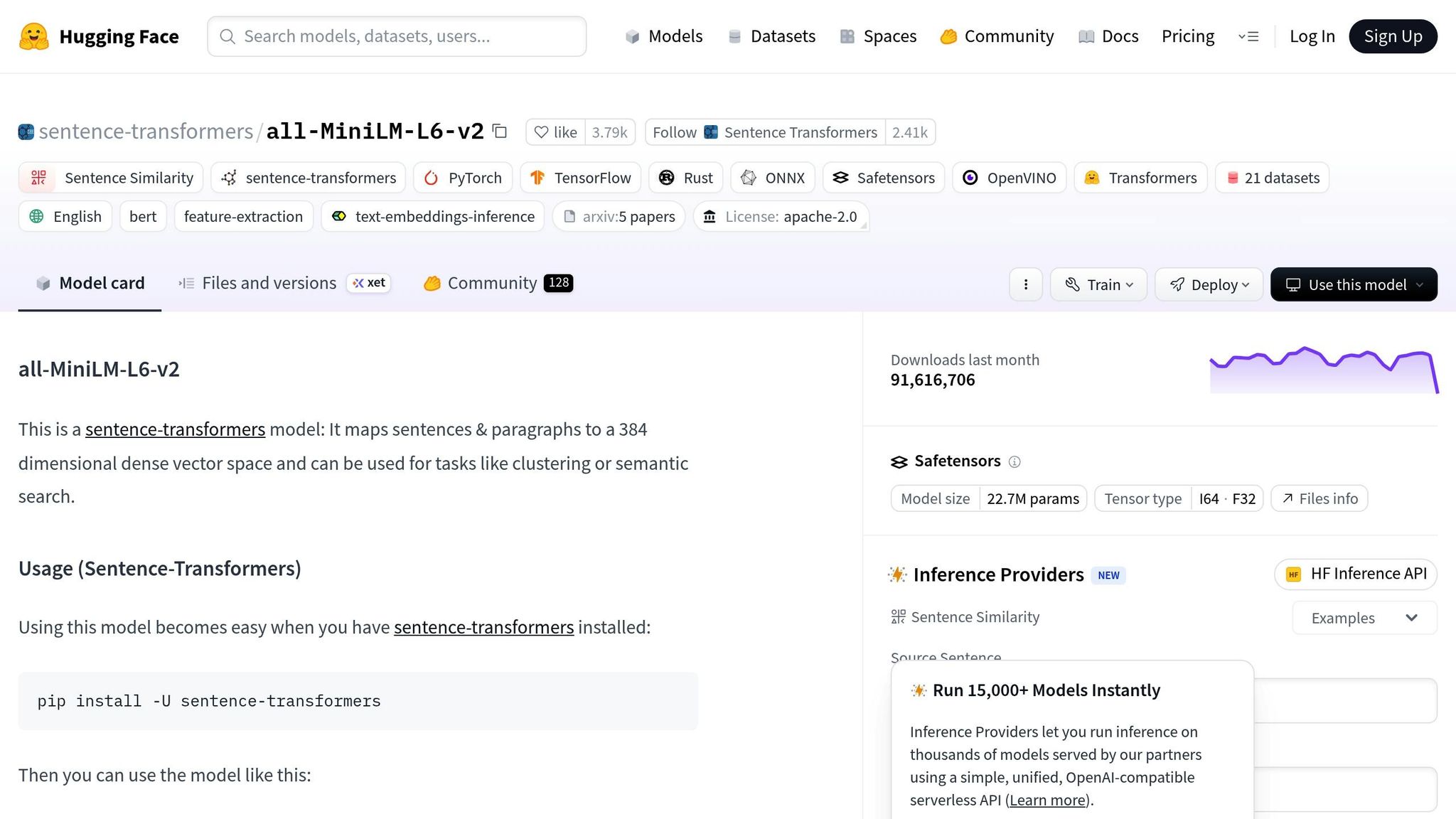The height and width of the screenshot is (819, 1456).
Task: Switch to Files and versions tab
Action: (269, 283)
